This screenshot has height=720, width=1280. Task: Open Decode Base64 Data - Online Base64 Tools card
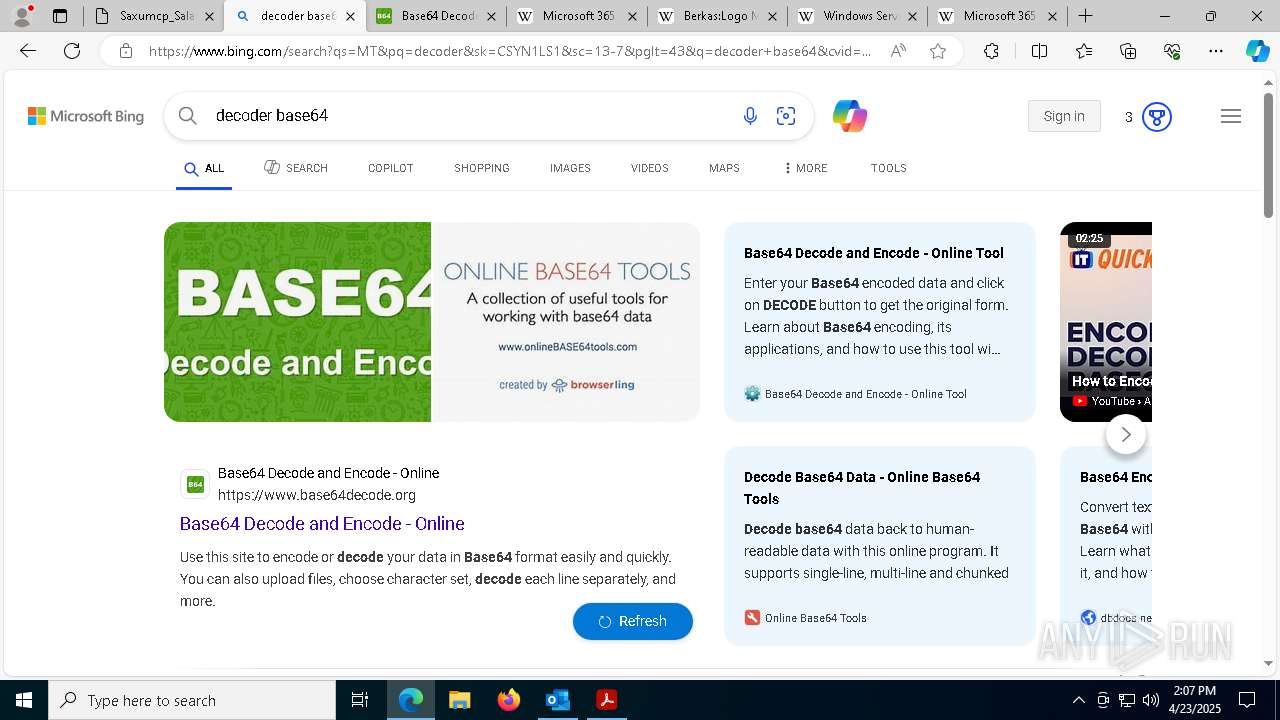click(x=880, y=546)
